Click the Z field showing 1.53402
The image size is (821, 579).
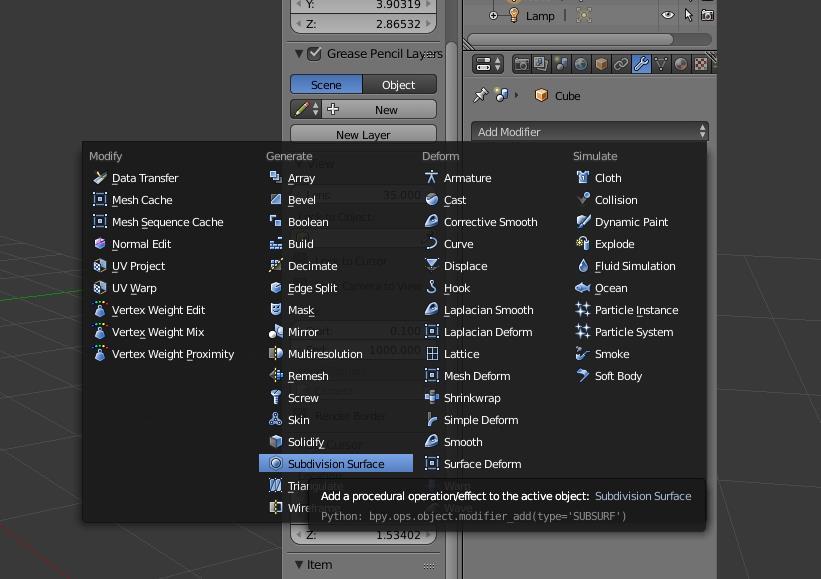coord(363,536)
